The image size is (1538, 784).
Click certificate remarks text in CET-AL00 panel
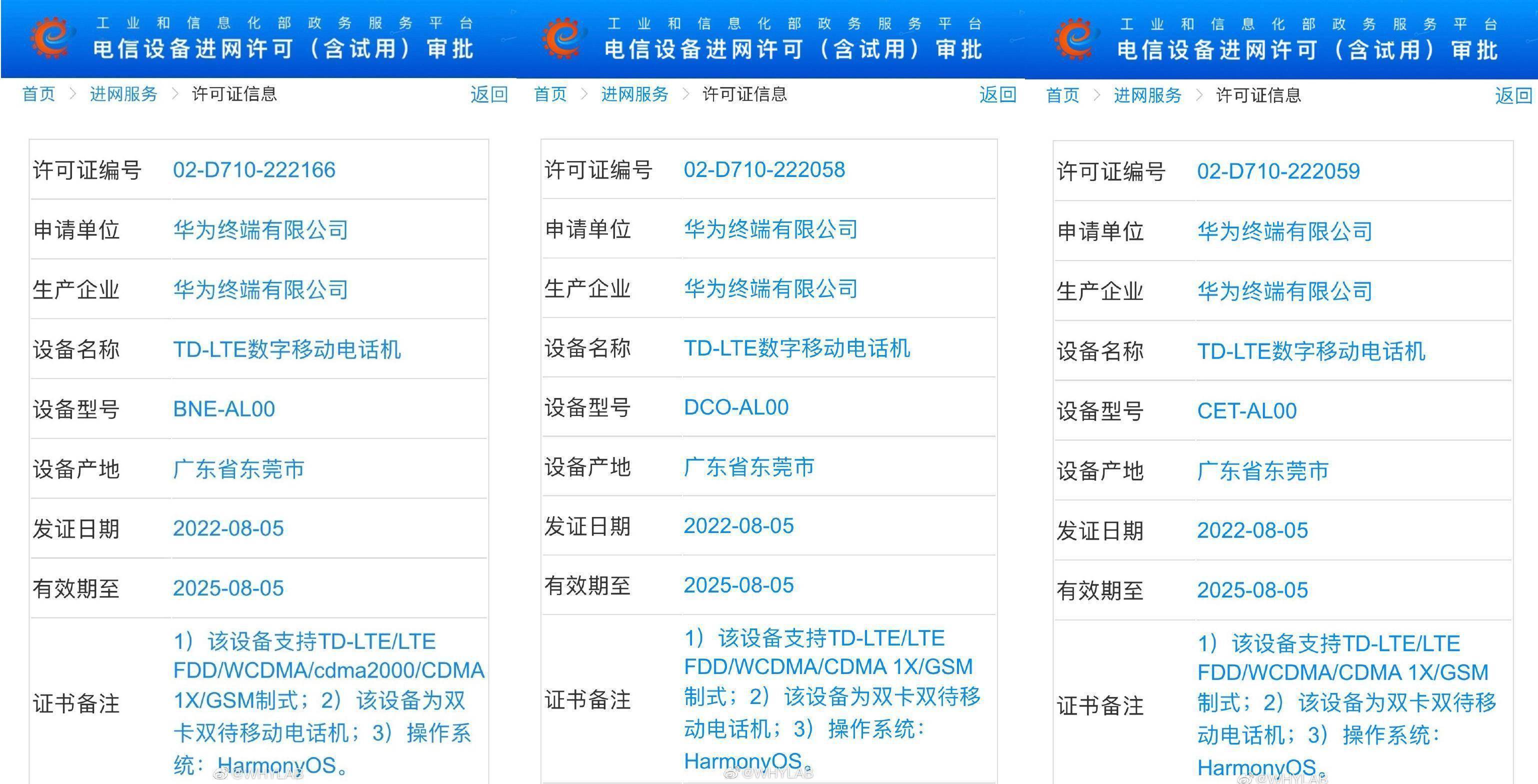[1347, 705]
